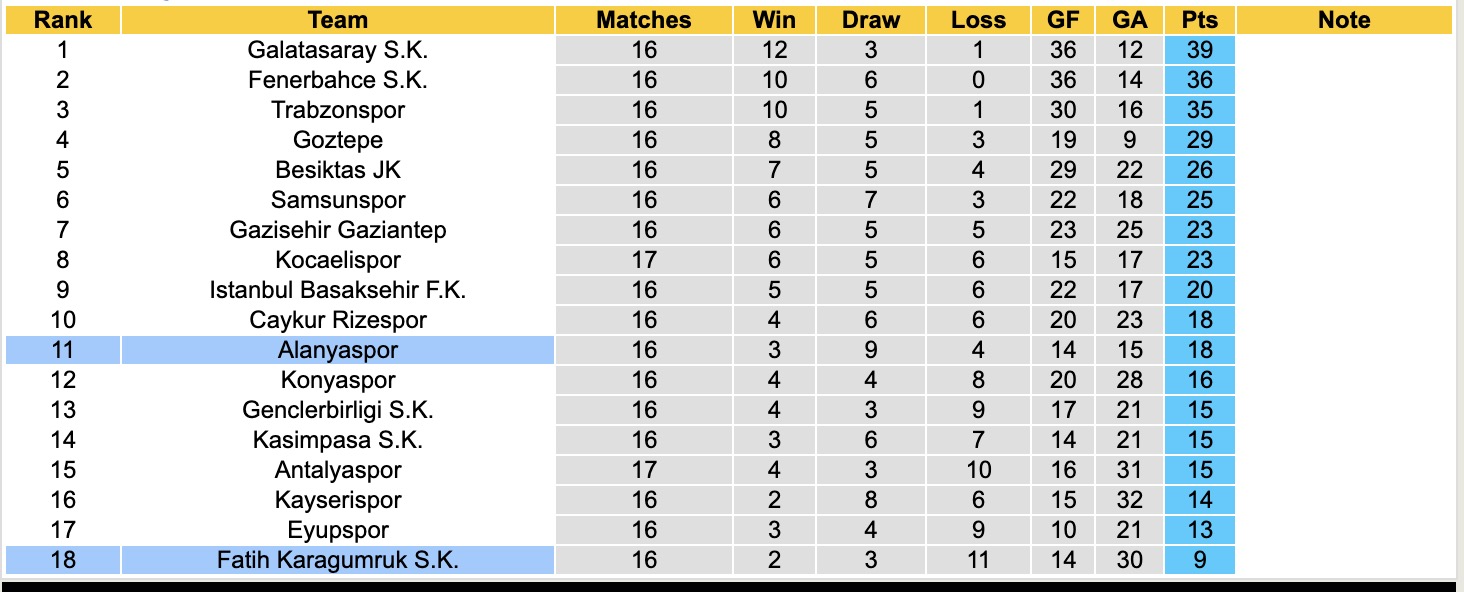Image resolution: width=1464 pixels, height=592 pixels.
Task: Click Galatasaray's 39 points cell
Action: coord(1199,50)
